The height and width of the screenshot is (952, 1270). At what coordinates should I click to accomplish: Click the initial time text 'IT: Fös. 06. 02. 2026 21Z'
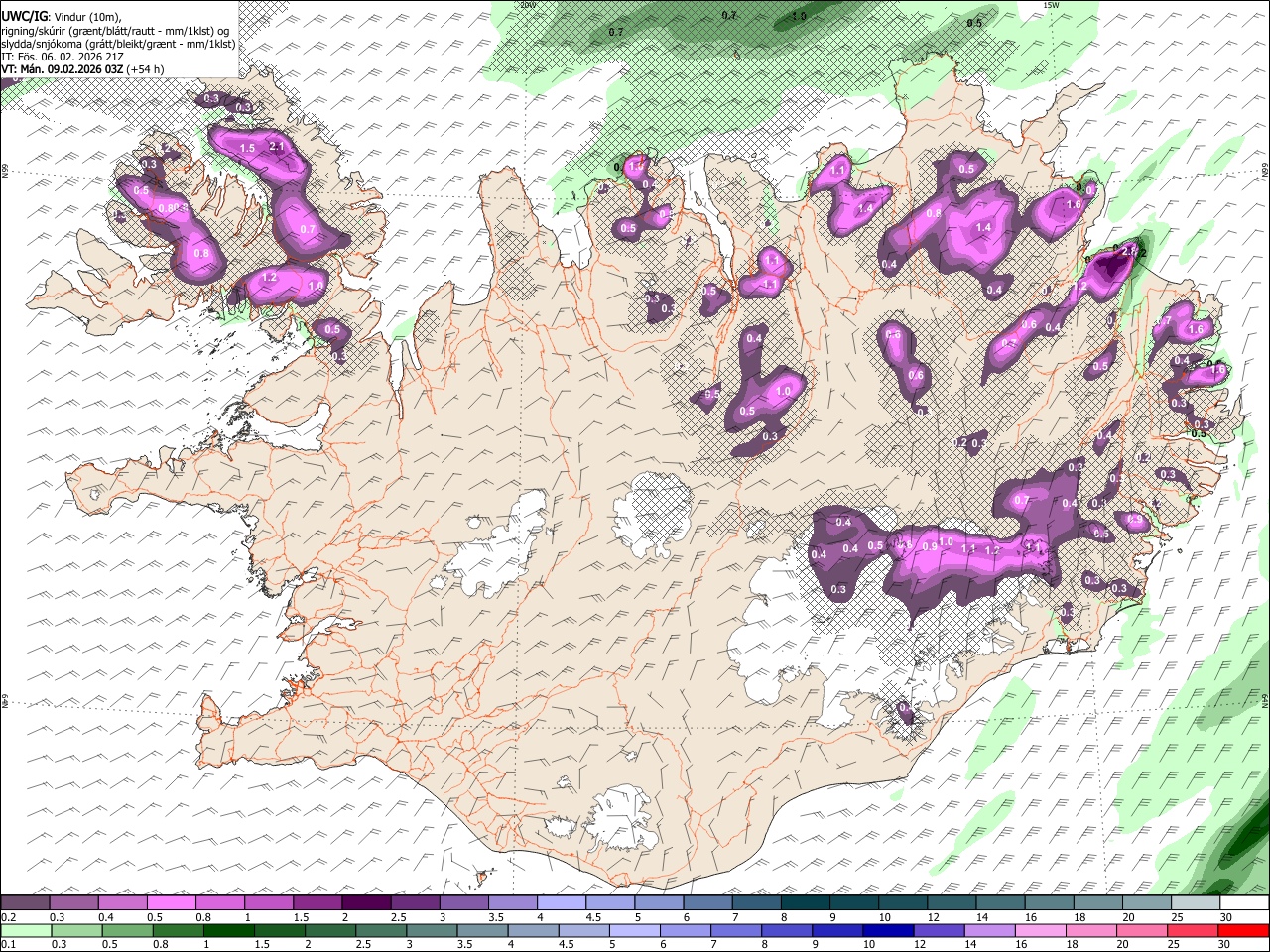point(63,57)
